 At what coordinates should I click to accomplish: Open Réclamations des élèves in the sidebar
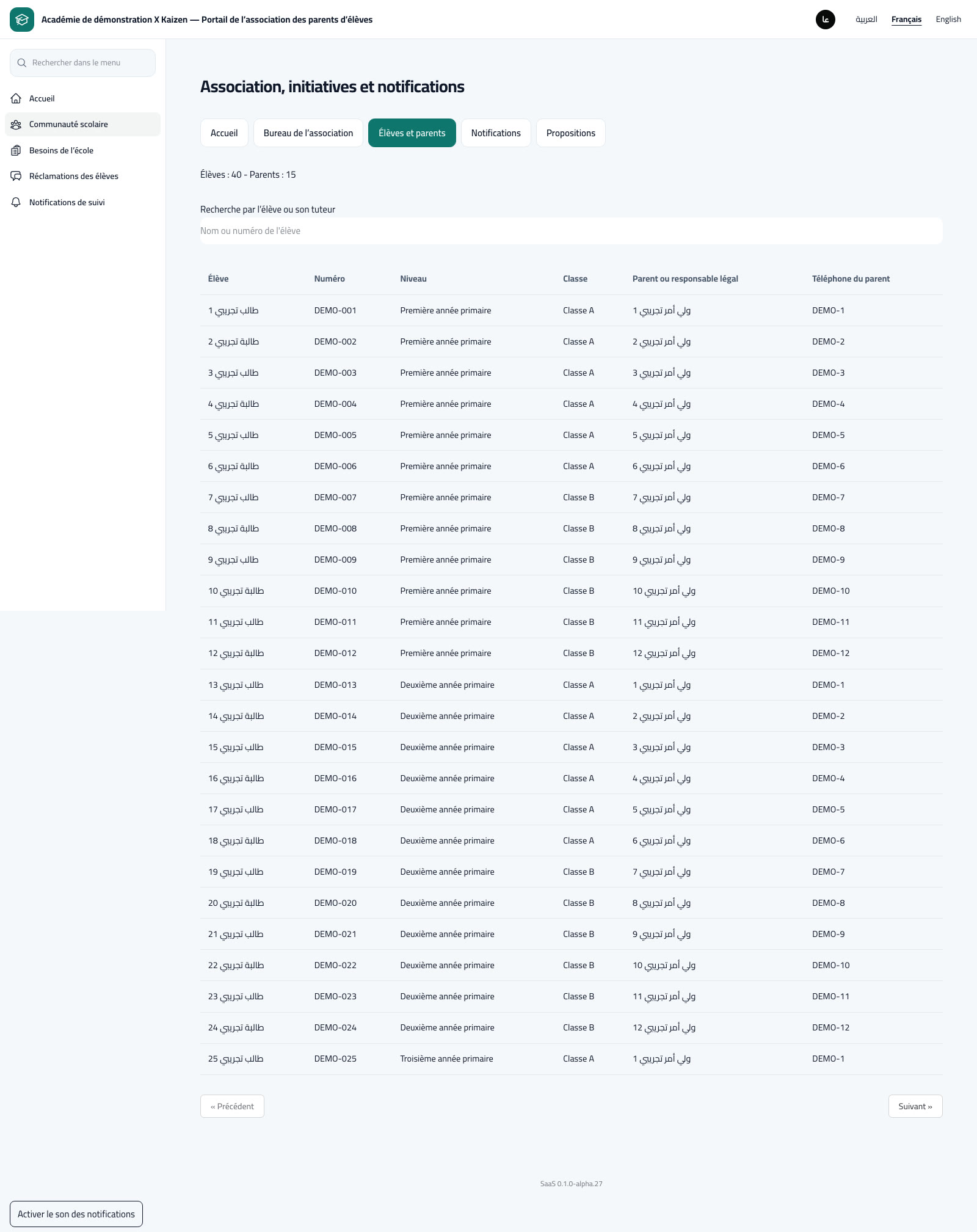click(x=82, y=176)
